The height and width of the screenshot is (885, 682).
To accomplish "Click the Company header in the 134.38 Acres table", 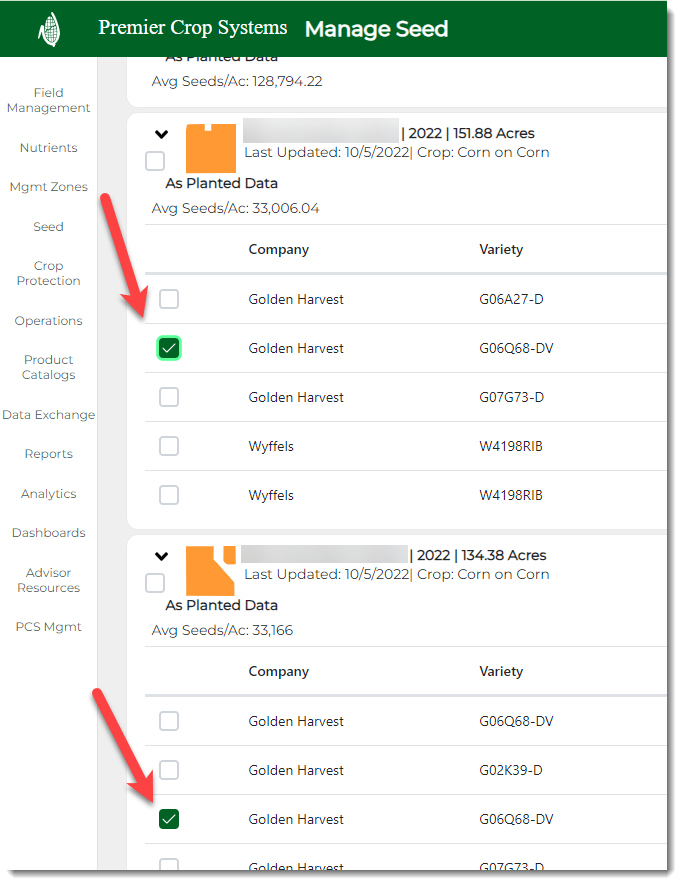I will pyautogui.click(x=279, y=672).
